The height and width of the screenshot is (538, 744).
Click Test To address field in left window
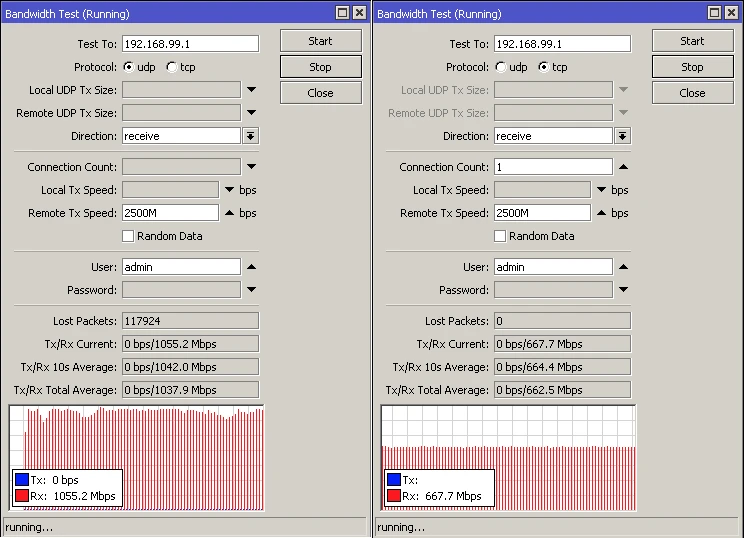(190, 44)
